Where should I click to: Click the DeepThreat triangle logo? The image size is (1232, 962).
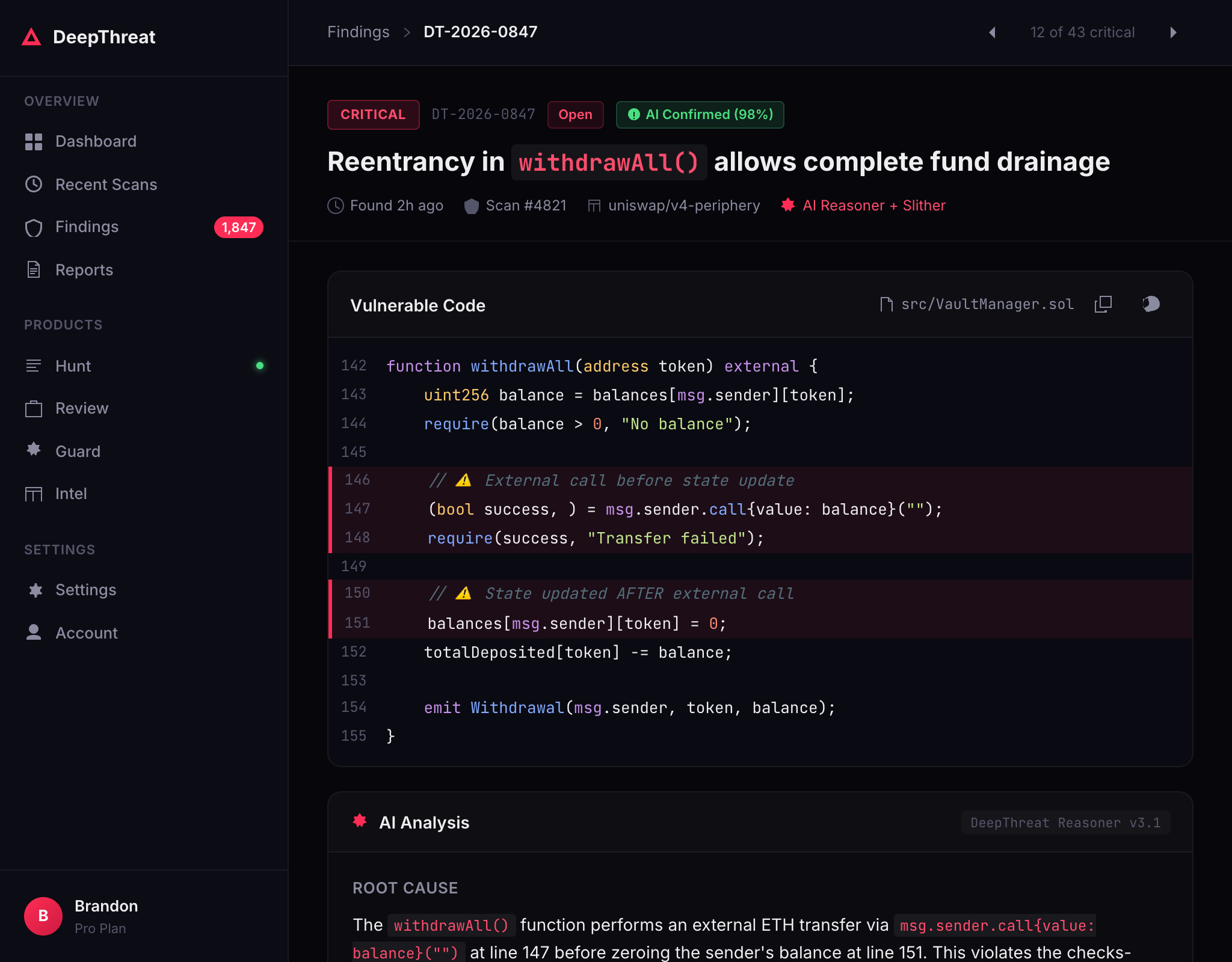pos(31,37)
